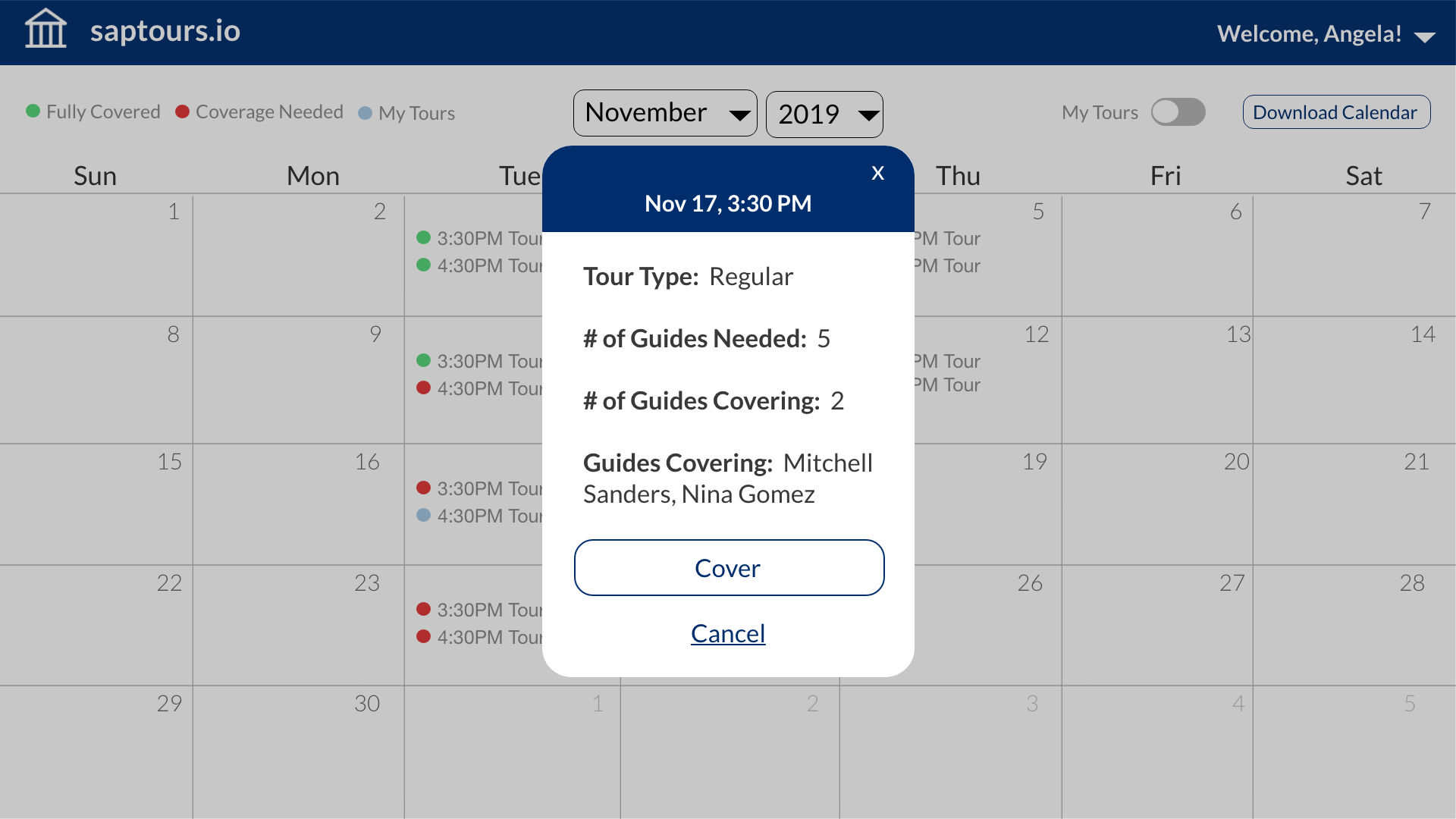Expand the November month dropdown
The width and height of the screenshot is (1456, 819).
point(665,113)
